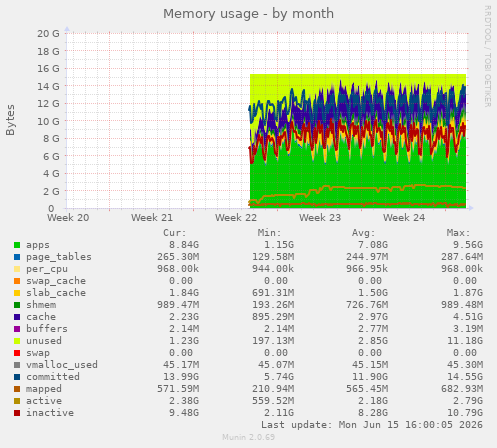This screenshot has height=448, width=497.
Task: Click buffers average value 2.77M
Action: (x=373, y=329)
